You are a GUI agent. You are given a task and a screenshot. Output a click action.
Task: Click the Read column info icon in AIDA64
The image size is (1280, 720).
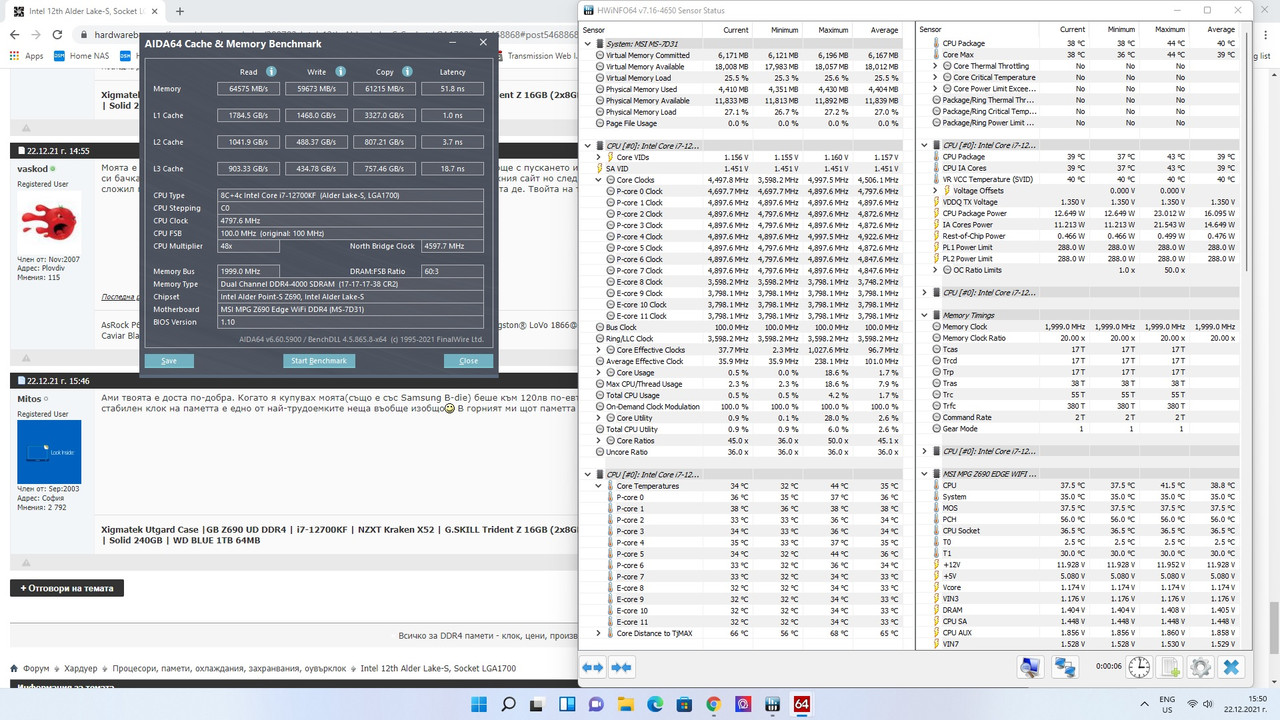[271, 72]
